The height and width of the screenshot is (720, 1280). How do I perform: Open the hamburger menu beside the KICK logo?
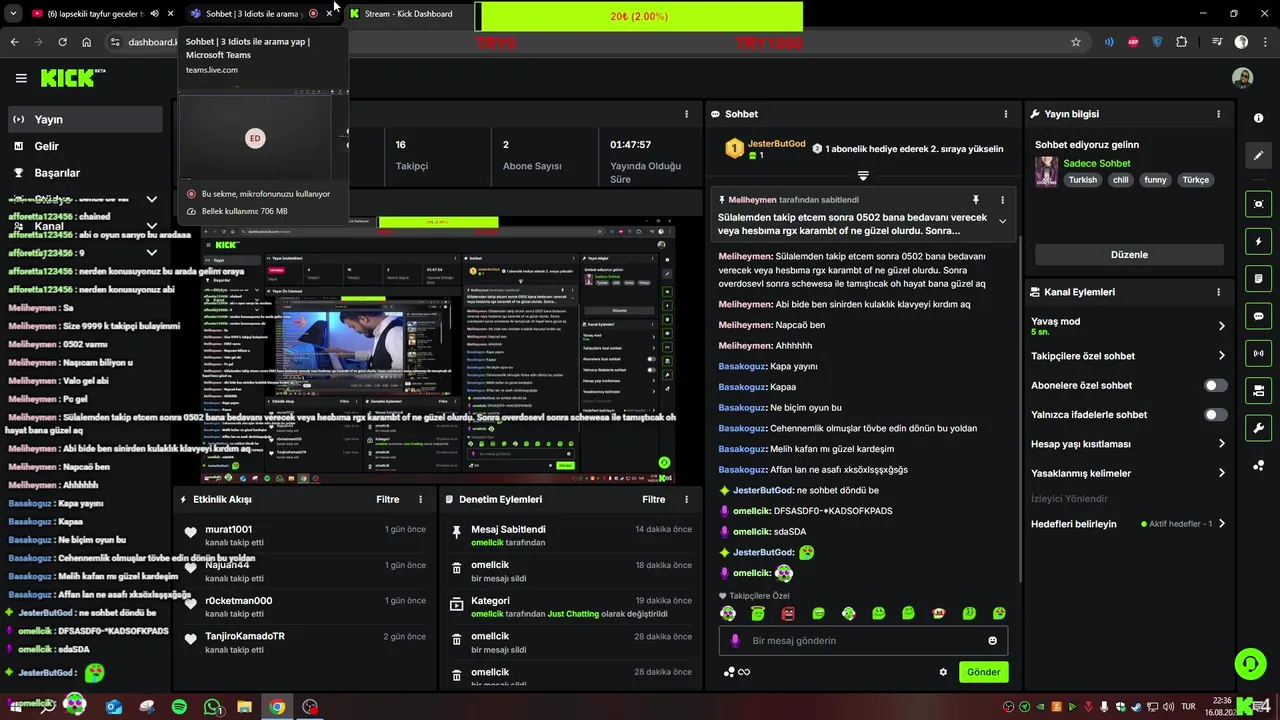(x=21, y=78)
